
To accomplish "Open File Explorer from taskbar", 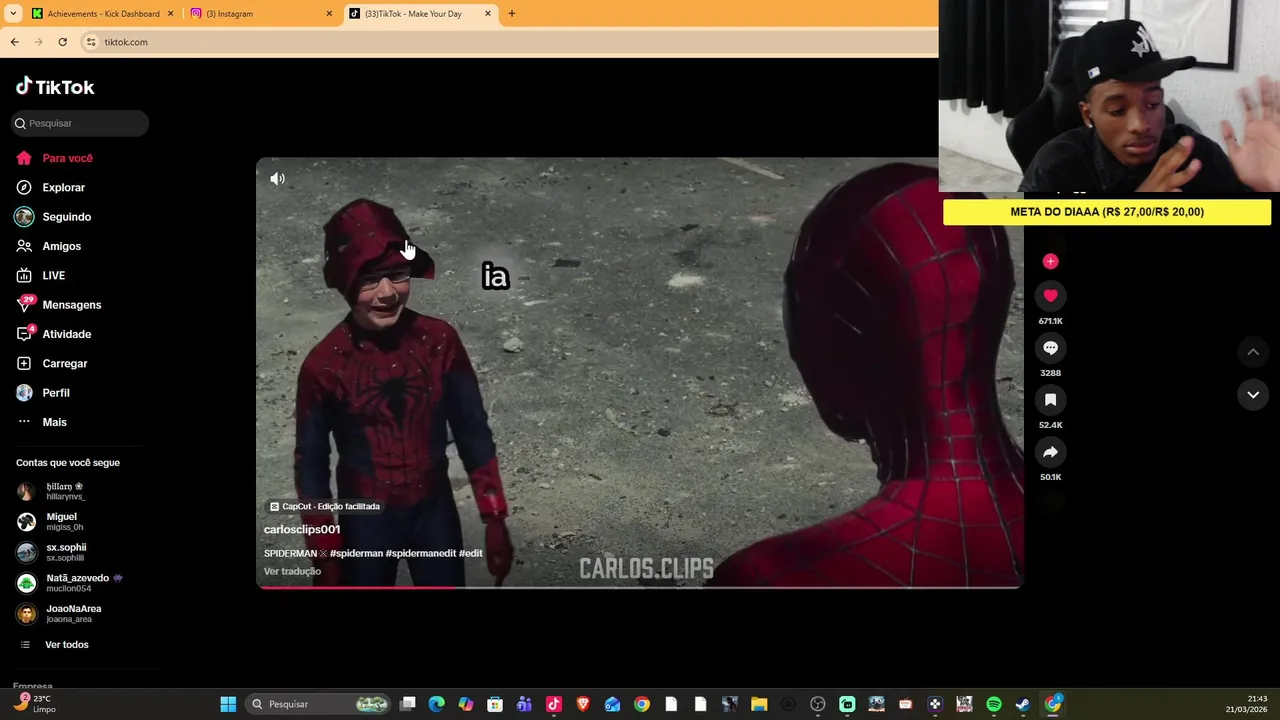I will [x=759, y=704].
